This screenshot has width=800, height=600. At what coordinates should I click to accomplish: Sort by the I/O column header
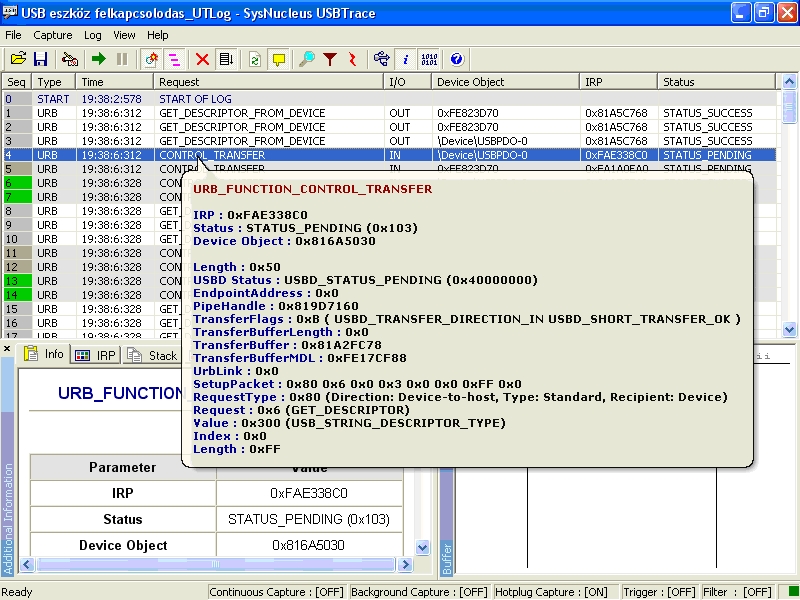(407, 82)
